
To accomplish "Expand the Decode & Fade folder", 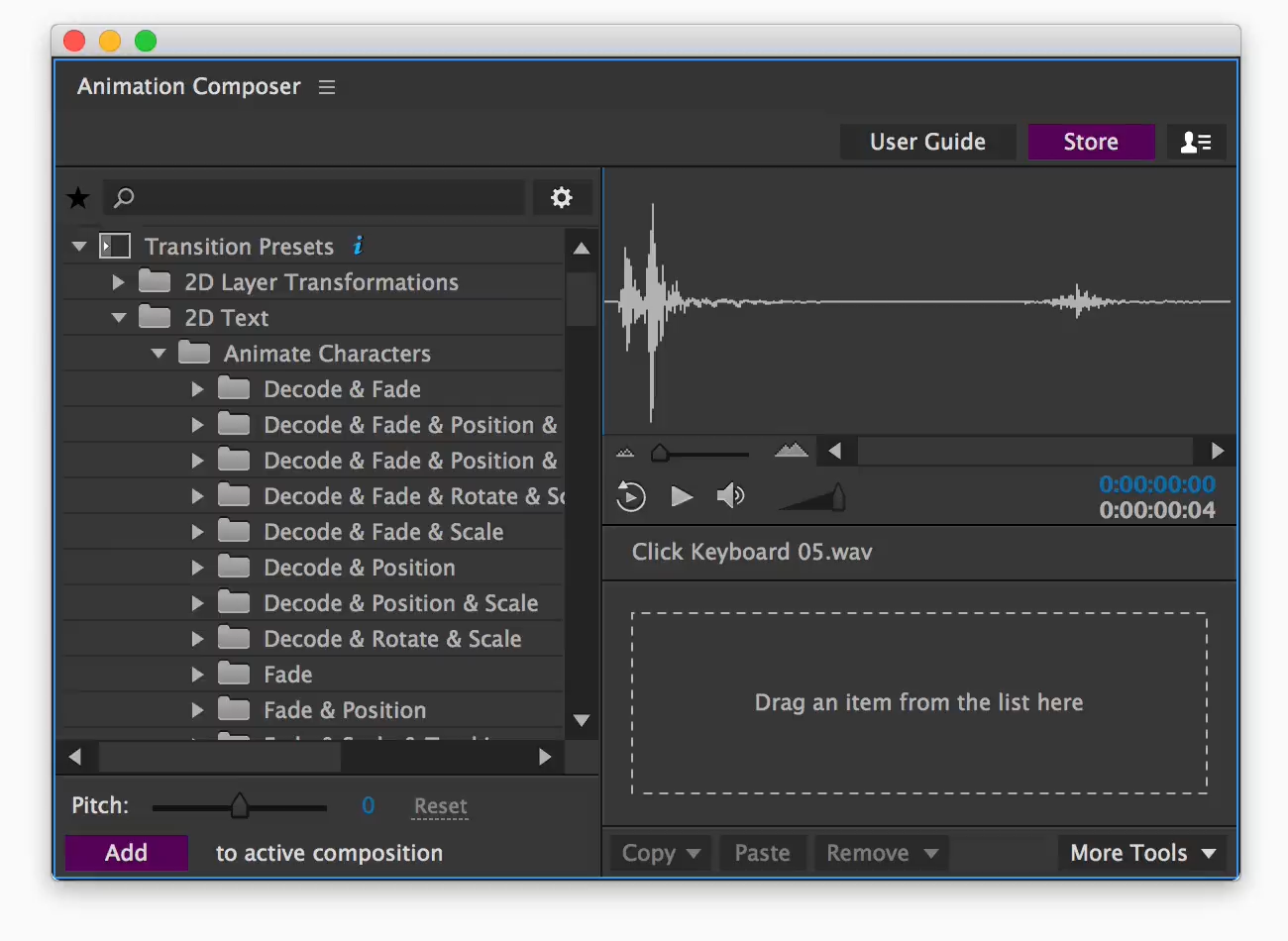I will tap(198, 389).
